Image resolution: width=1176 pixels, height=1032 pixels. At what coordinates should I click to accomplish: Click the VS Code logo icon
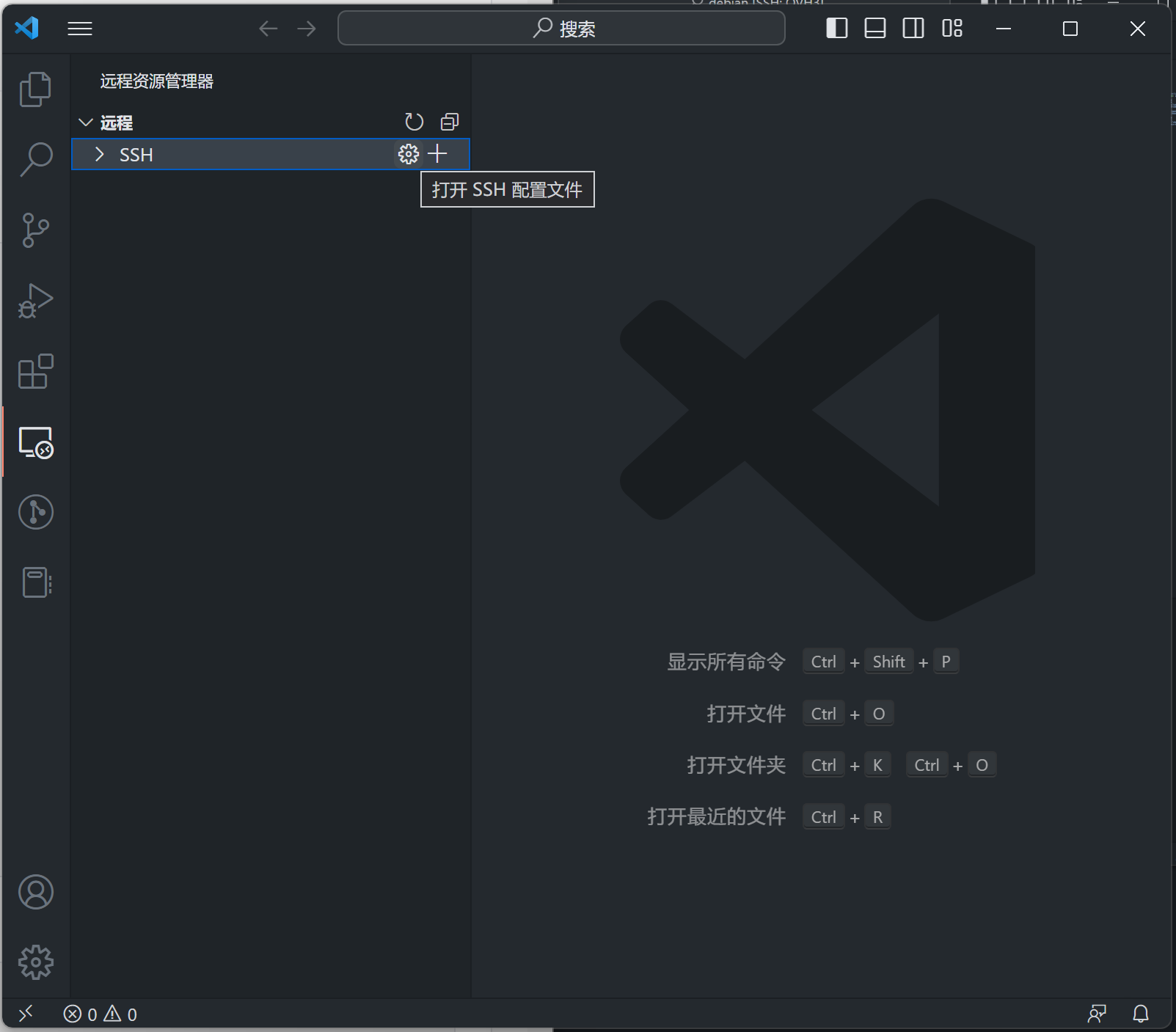click(x=27, y=29)
